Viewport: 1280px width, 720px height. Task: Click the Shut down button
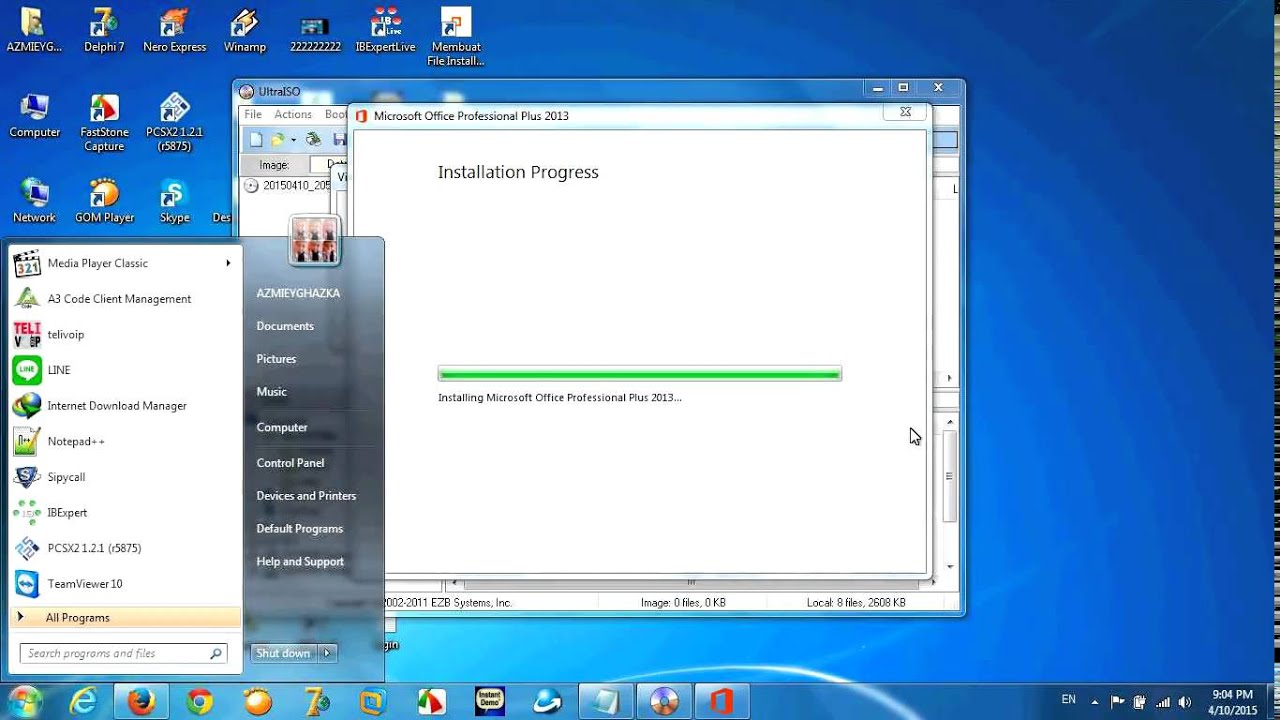click(283, 653)
